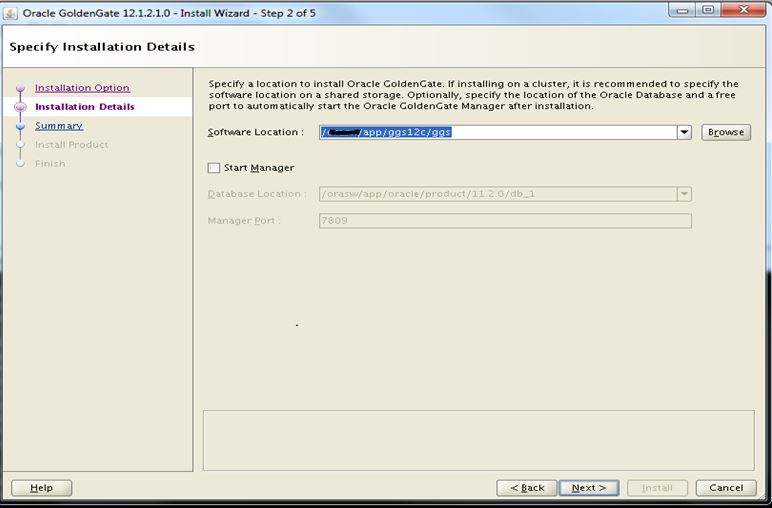Screen dimensions: 772x508
Task: Click the Installation Option step bullet
Action: point(20,89)
